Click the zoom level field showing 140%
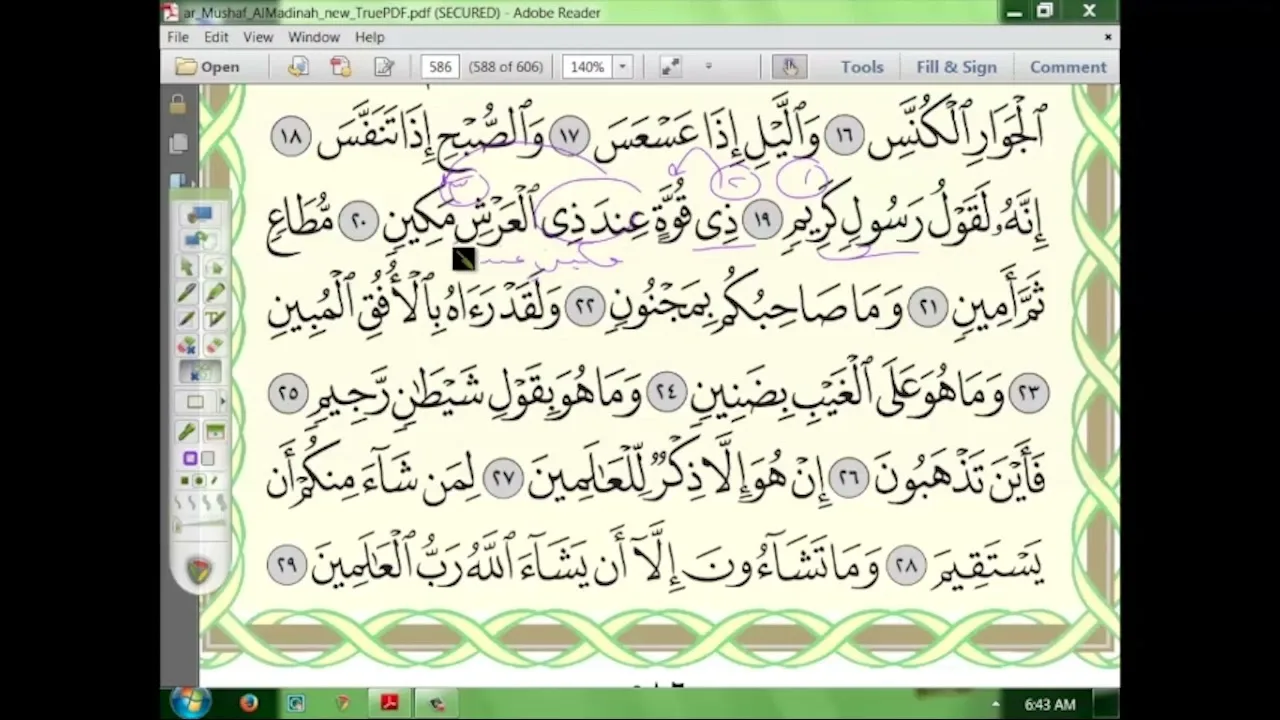The width and height of the screenshot is (1280, 720). pyautogui.click(x=587, y=67)
